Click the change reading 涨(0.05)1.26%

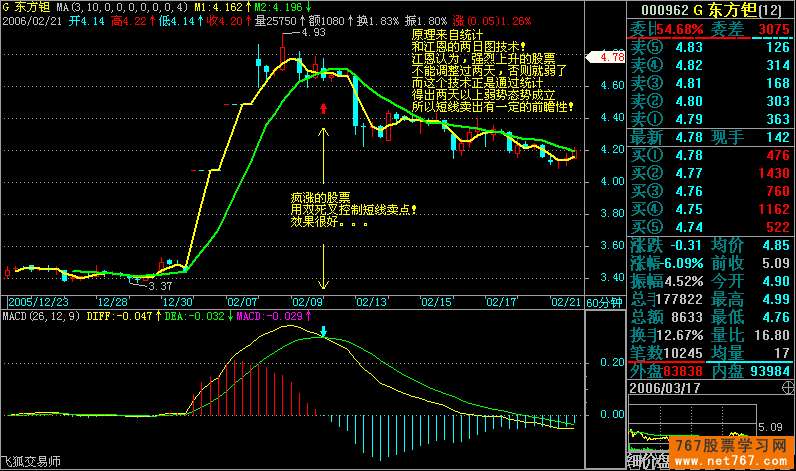pos(492,21)
